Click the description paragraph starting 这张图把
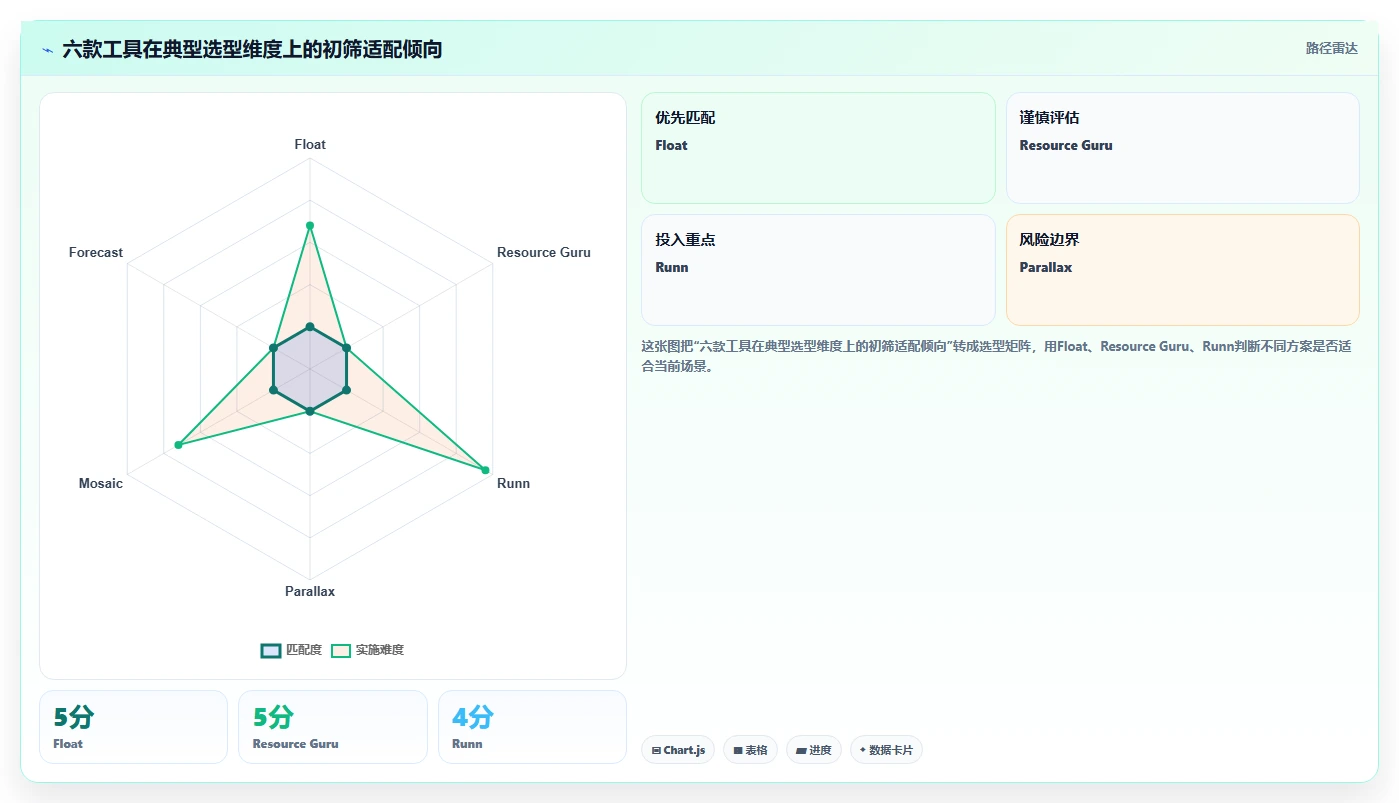Viewport: 1399px width, 803px height. tap(996, 356)
